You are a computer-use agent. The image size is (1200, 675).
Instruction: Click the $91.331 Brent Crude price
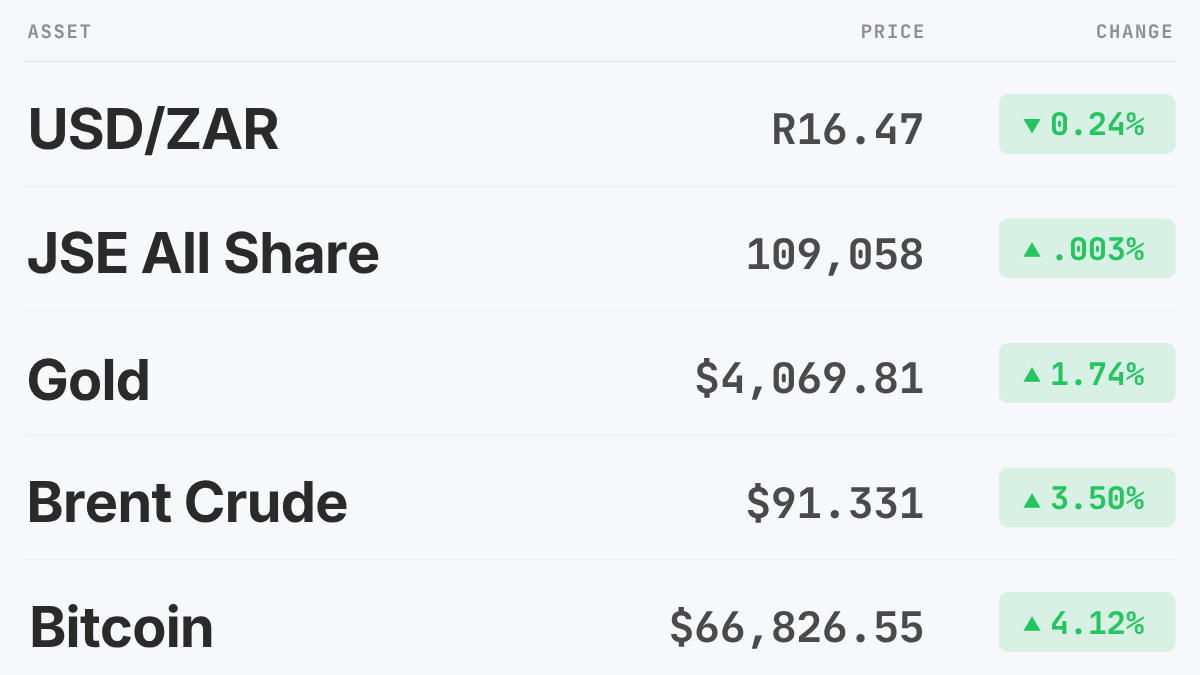(835, 502)
